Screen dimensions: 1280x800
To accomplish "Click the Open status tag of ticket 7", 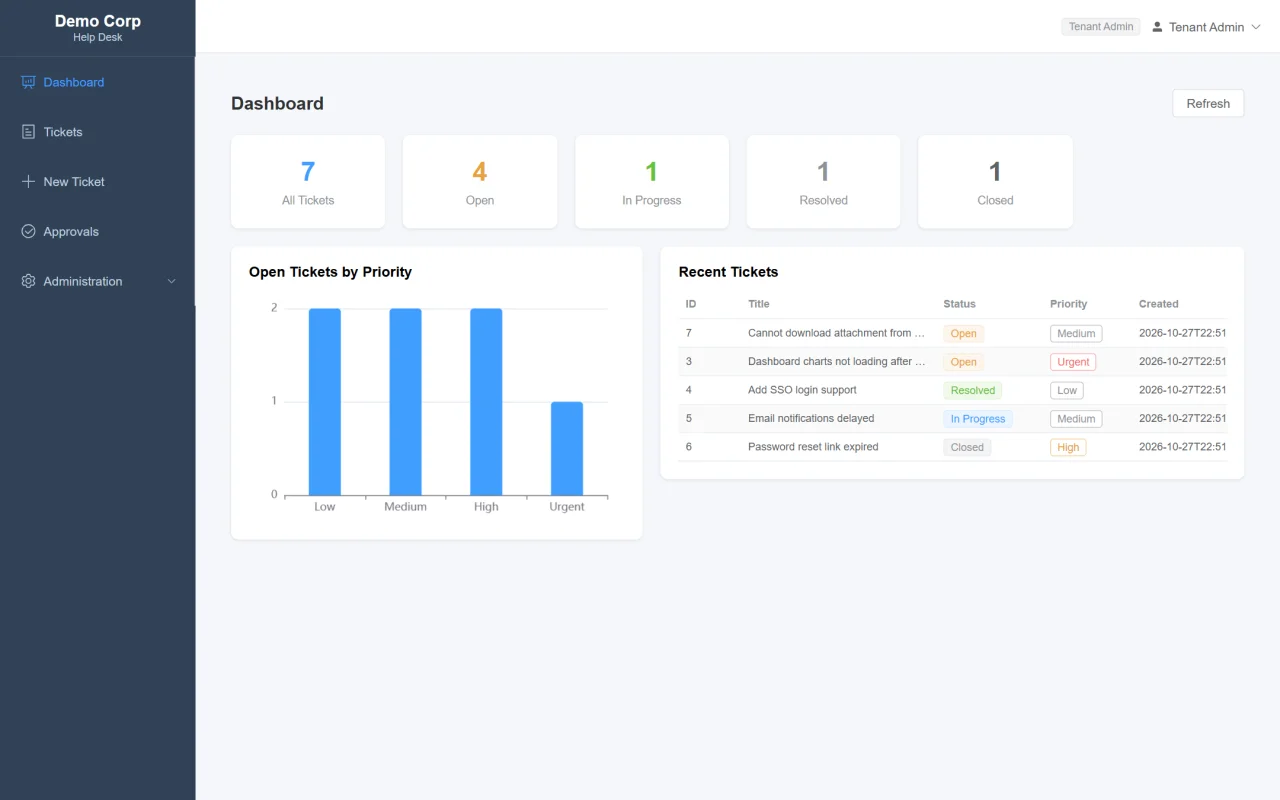I will click(963, 334).
